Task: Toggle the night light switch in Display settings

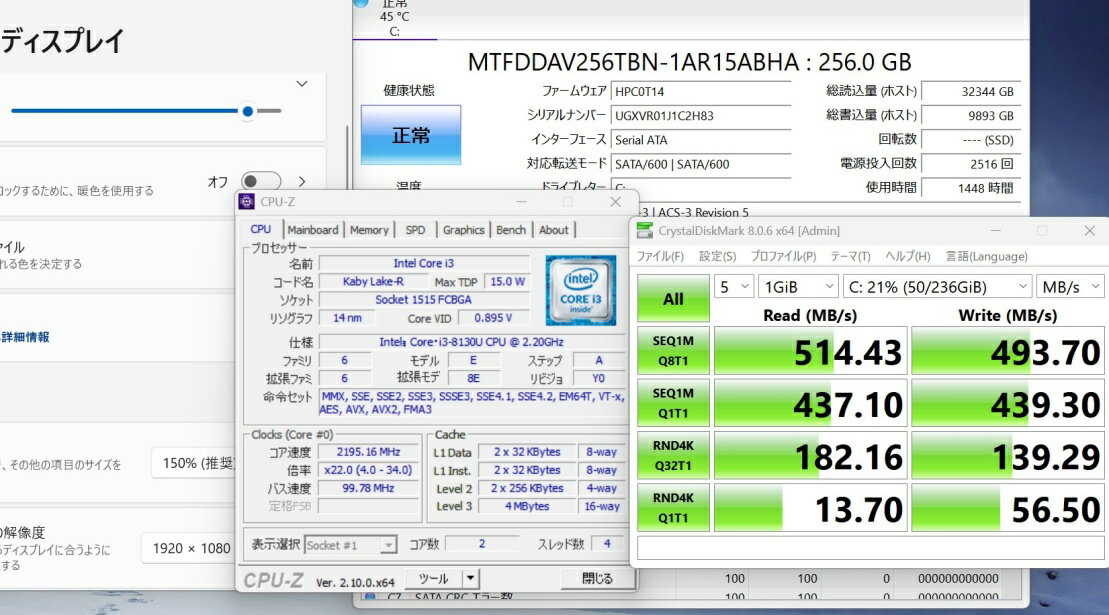Action: click(260, 182)
